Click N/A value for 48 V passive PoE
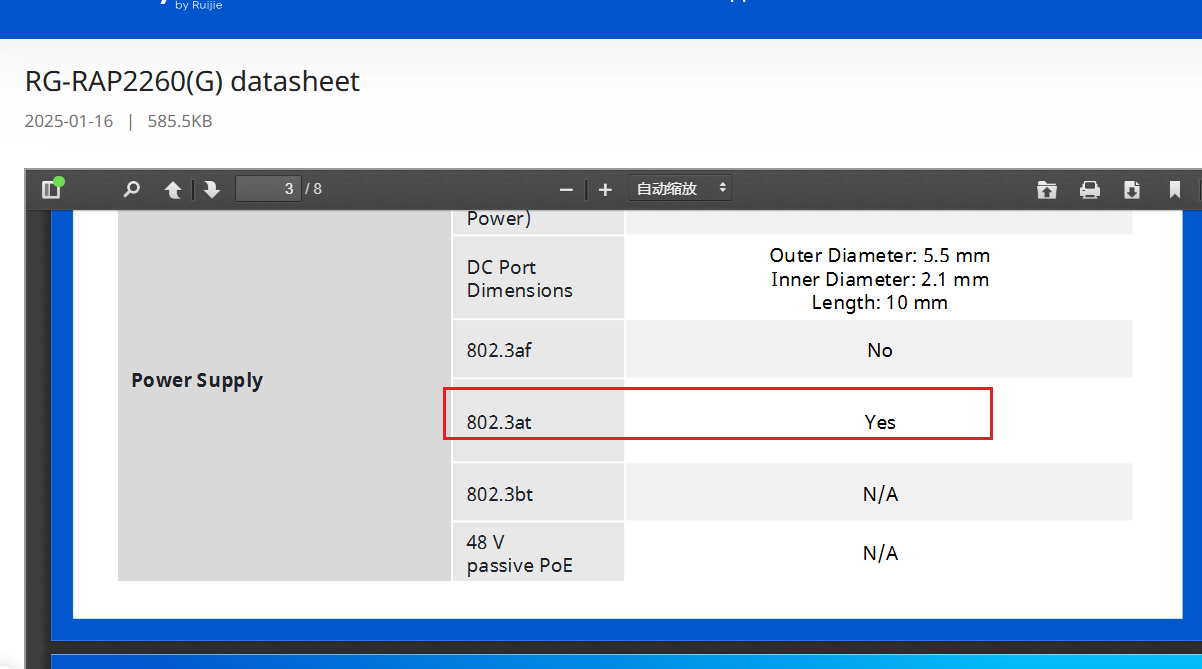 click(x=880, y=553)
